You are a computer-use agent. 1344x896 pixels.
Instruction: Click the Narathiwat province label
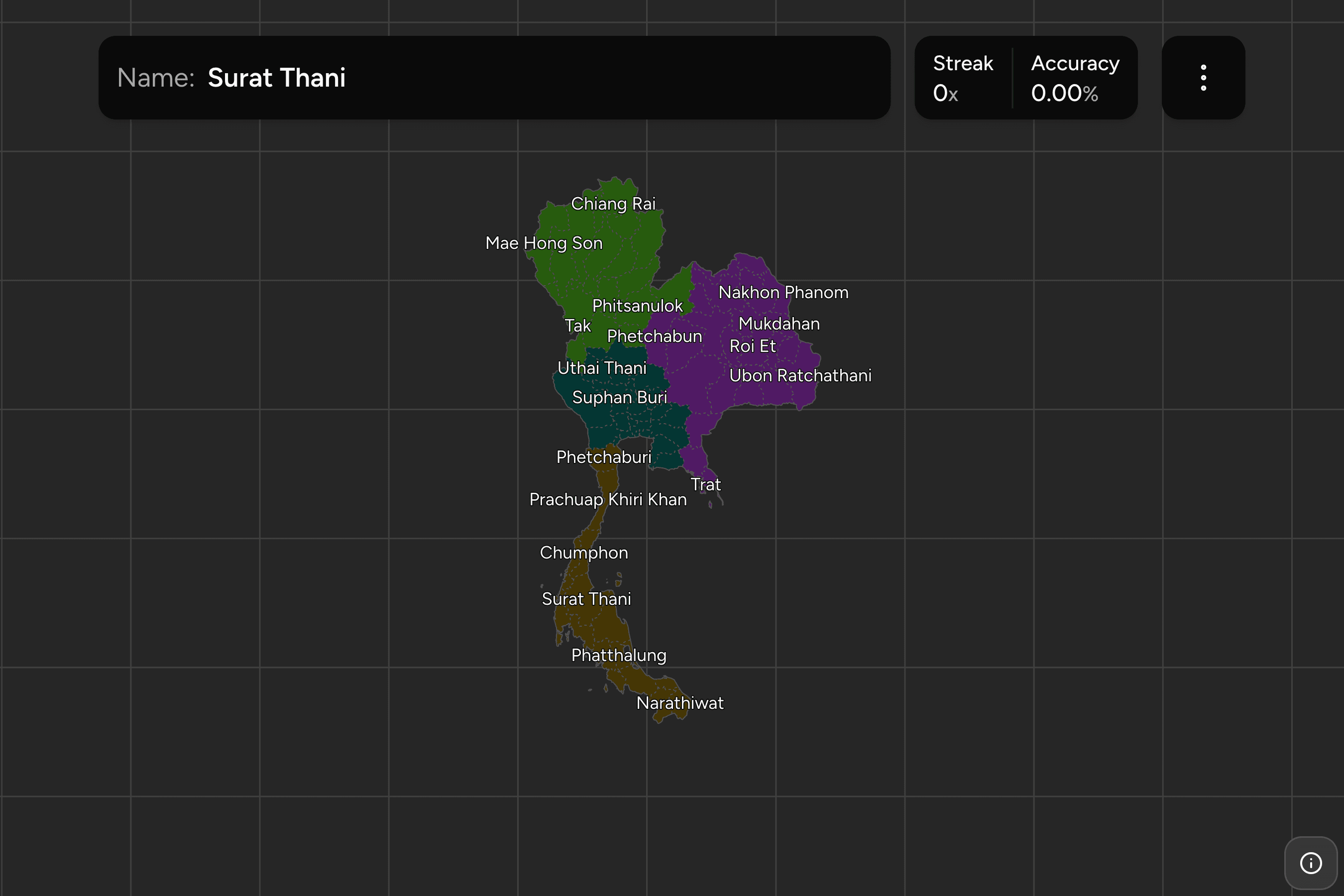[x=680, y=703]
